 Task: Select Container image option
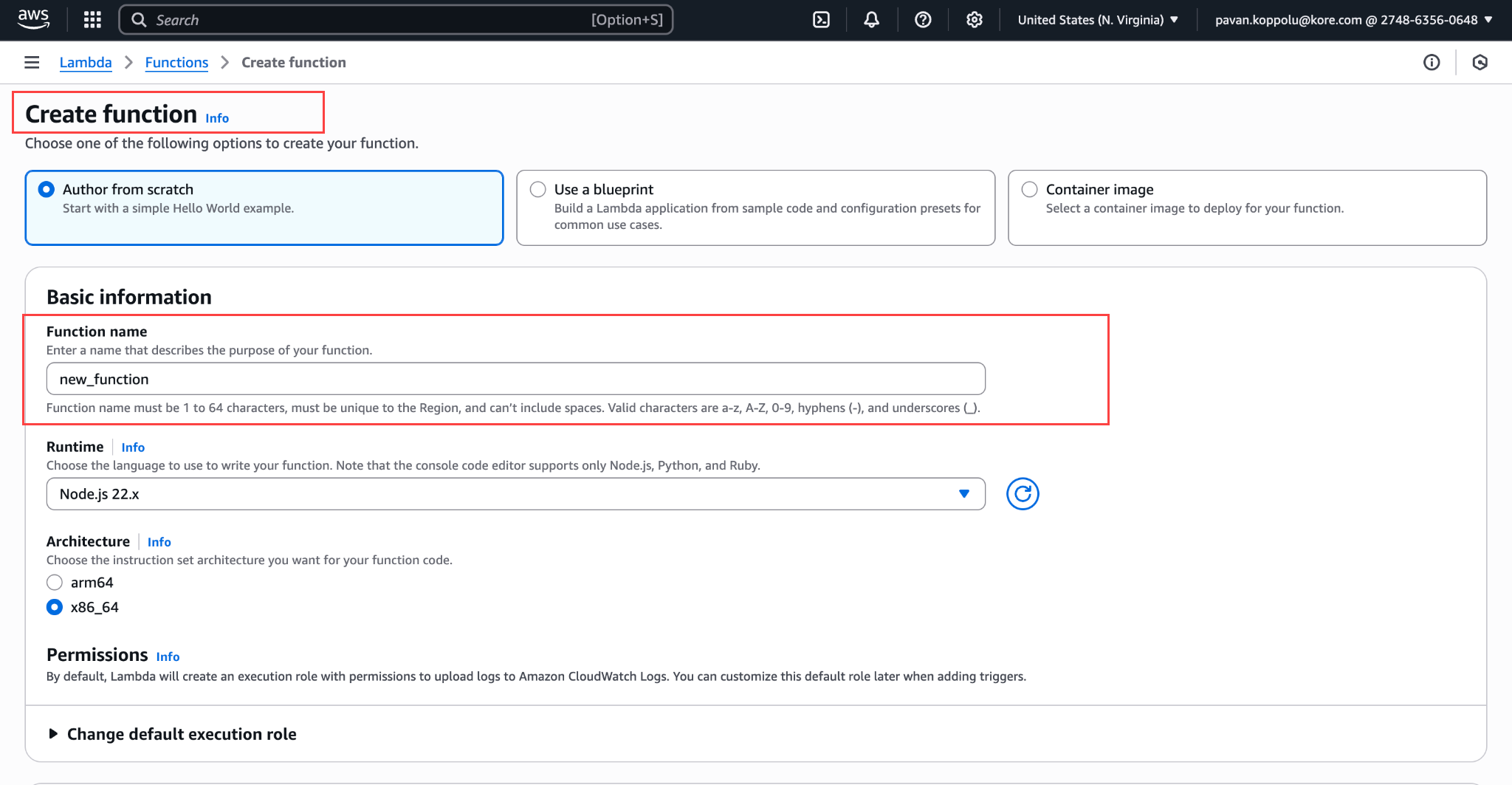click(1247, 208)
